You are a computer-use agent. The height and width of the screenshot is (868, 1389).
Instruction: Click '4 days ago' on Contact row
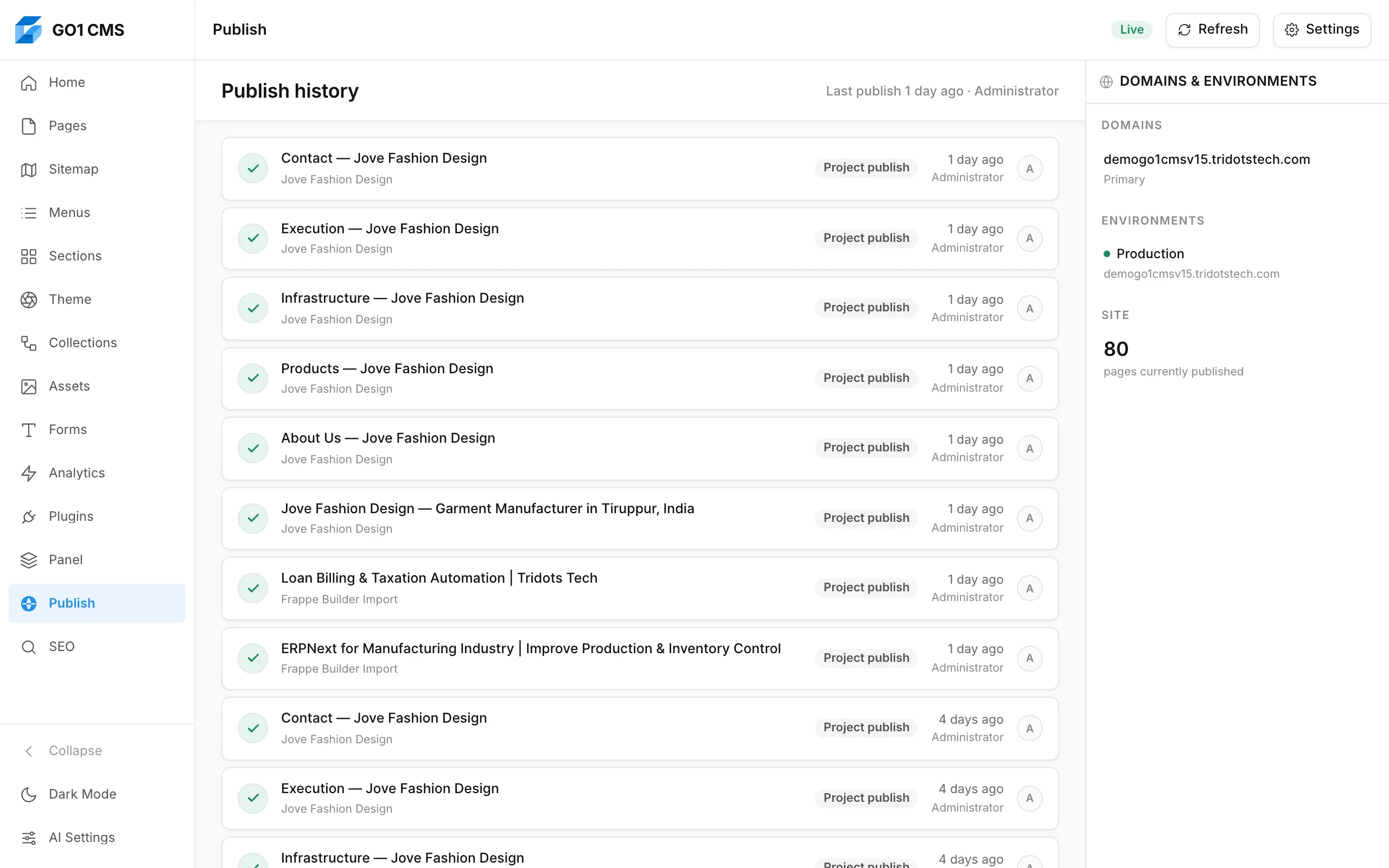pyautogui.click(x=971, y=719)
